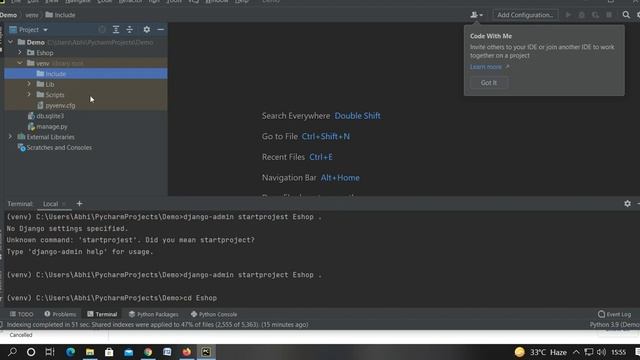Add a new terminal session tab
Viewport: 640px width, 360px height.
79,204
